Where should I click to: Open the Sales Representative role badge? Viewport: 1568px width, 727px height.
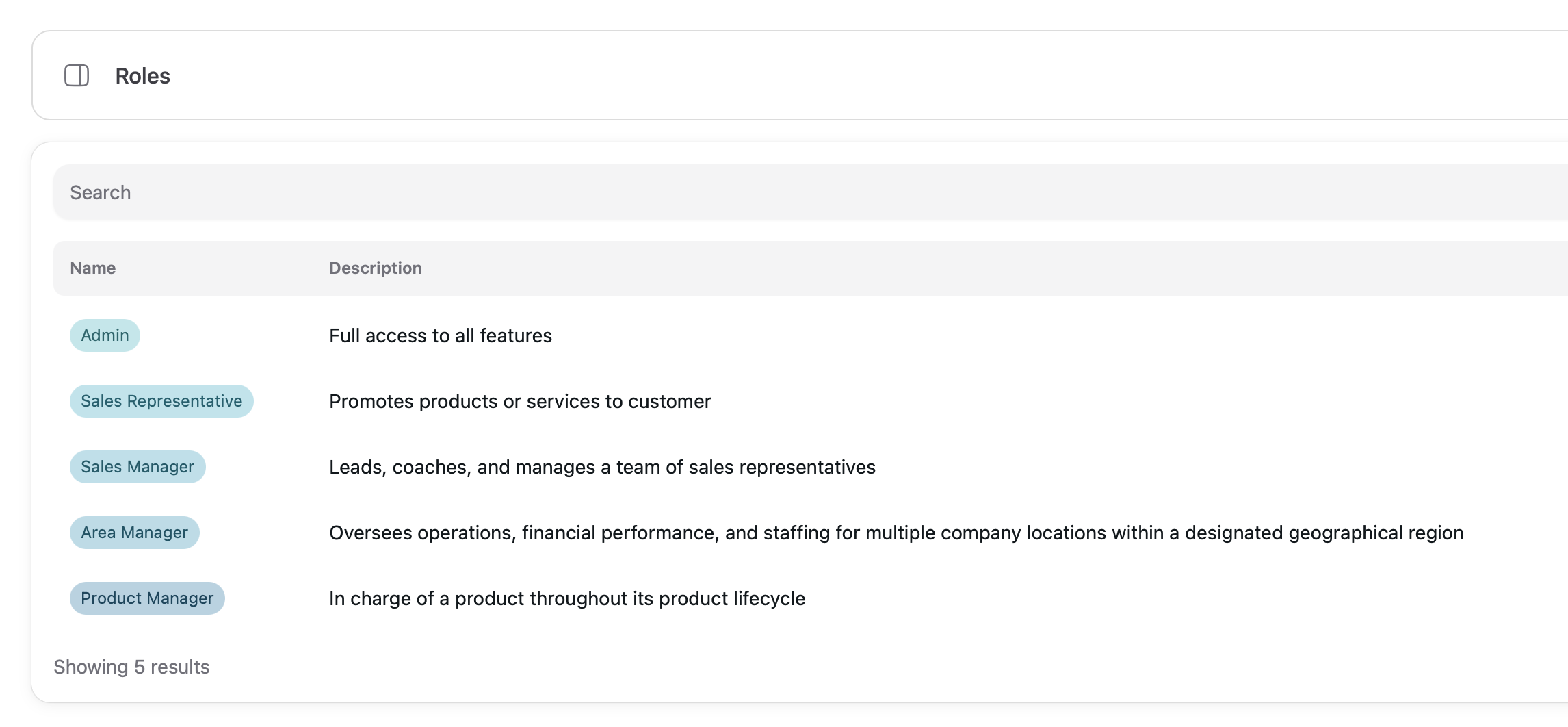coord(161,401)
